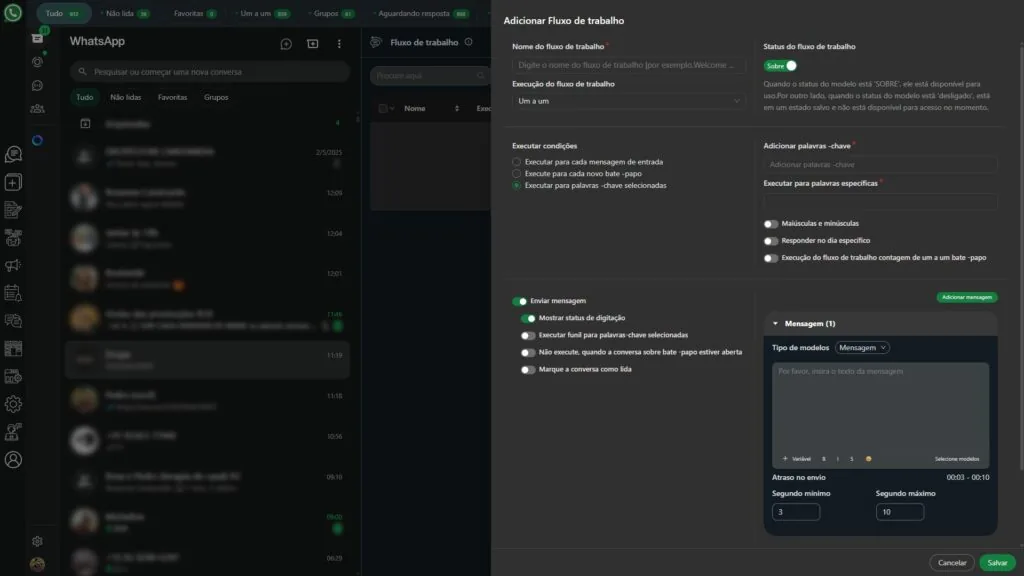Open the board-with-gear sidebar icon

(13, 376)
